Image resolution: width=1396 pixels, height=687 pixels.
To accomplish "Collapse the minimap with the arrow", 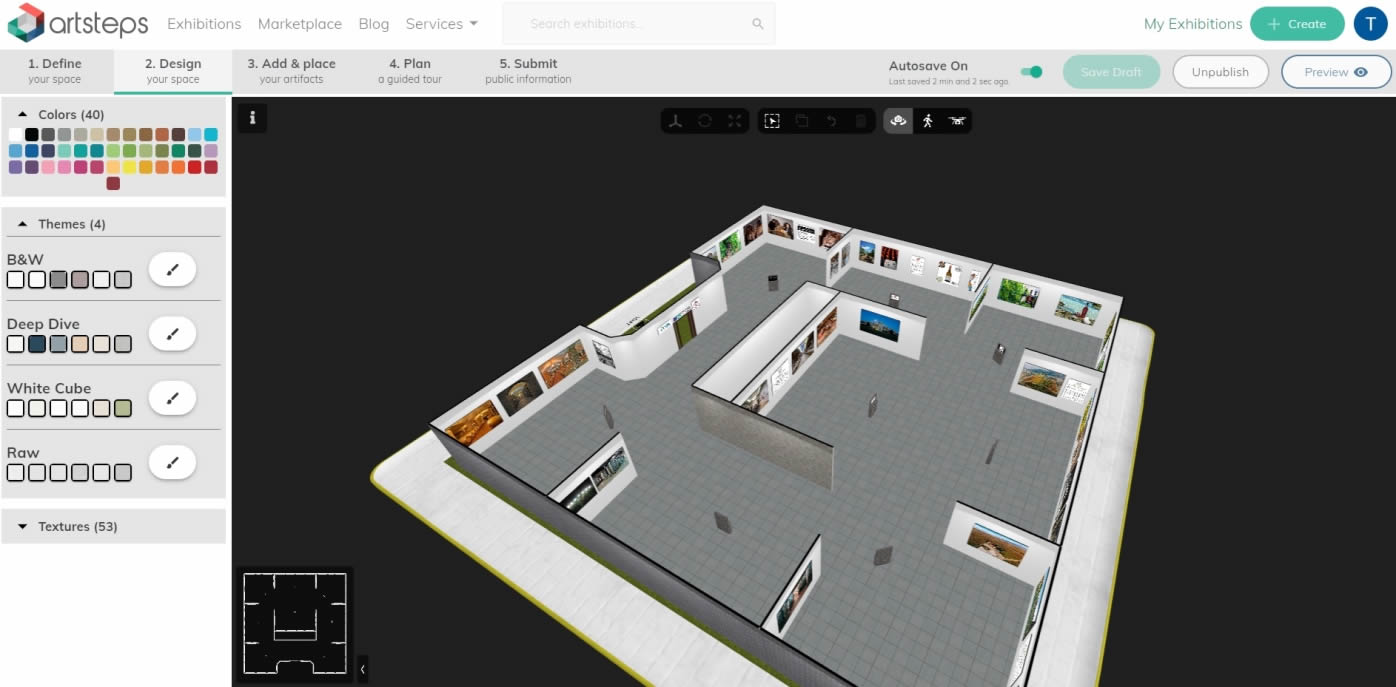I will coord(362,668).
